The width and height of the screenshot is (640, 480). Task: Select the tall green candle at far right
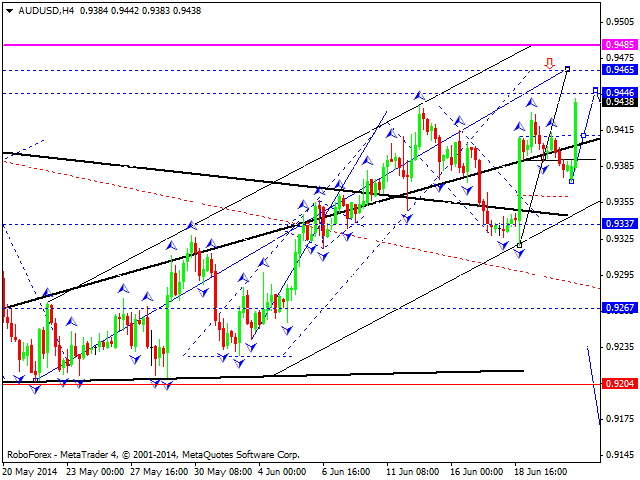(x=576, y=133)
